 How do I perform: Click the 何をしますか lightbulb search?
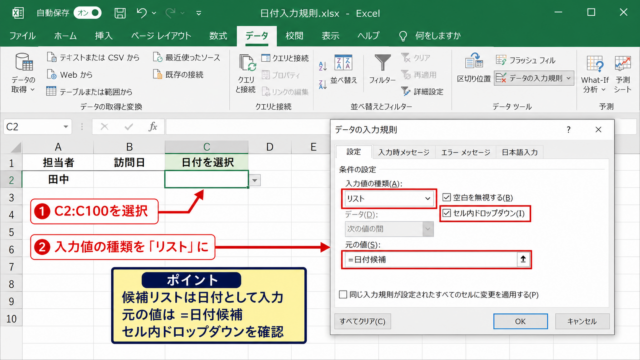429,36
